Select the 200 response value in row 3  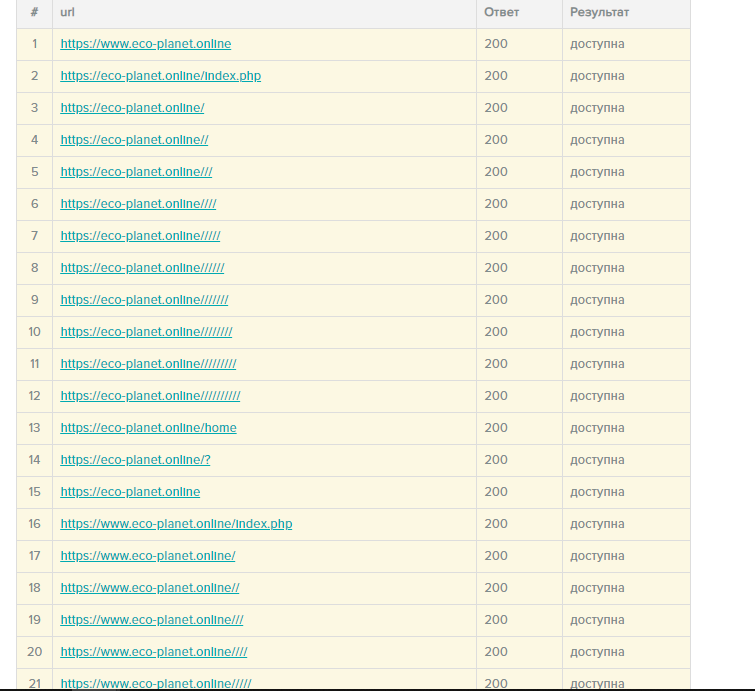pyautogui.click(x=496, y=108)
